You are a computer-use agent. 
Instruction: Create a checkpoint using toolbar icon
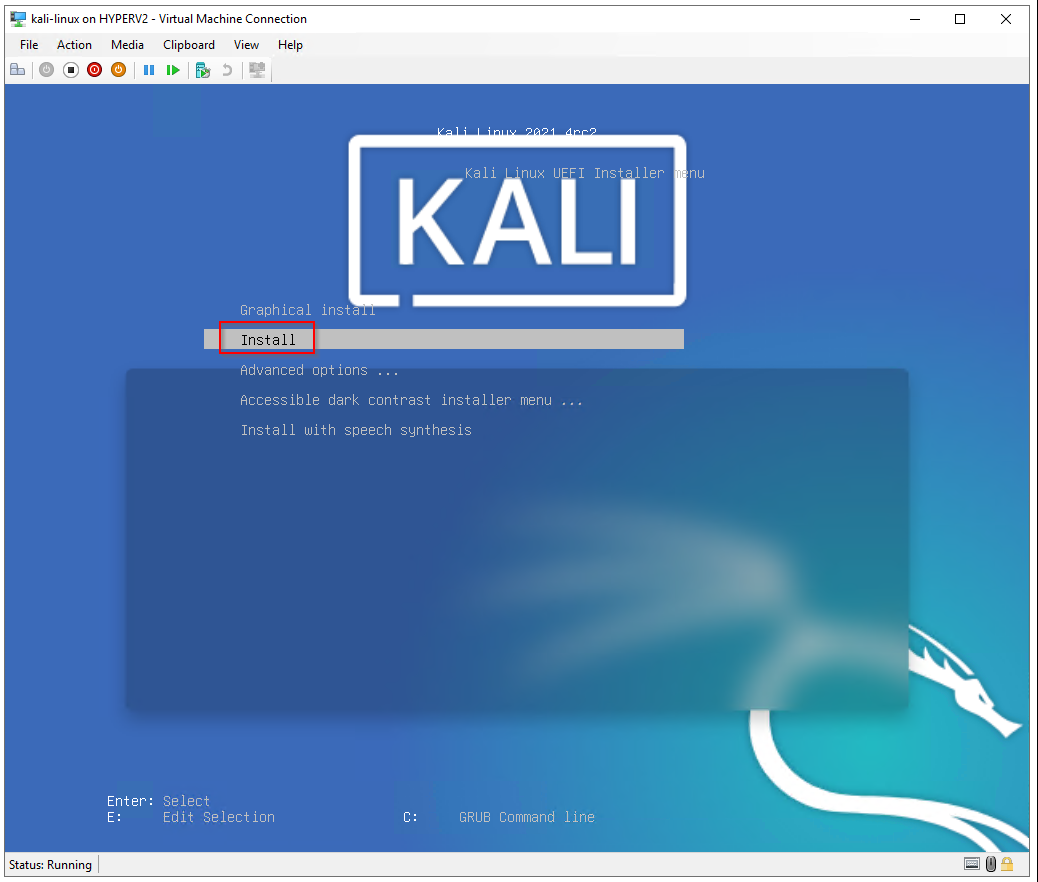coord(203,70)
